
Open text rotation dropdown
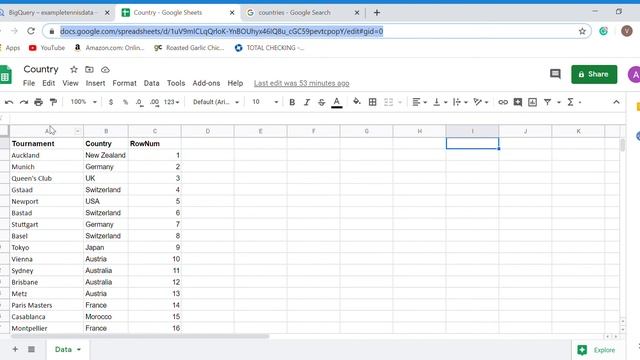click(480, 102)
